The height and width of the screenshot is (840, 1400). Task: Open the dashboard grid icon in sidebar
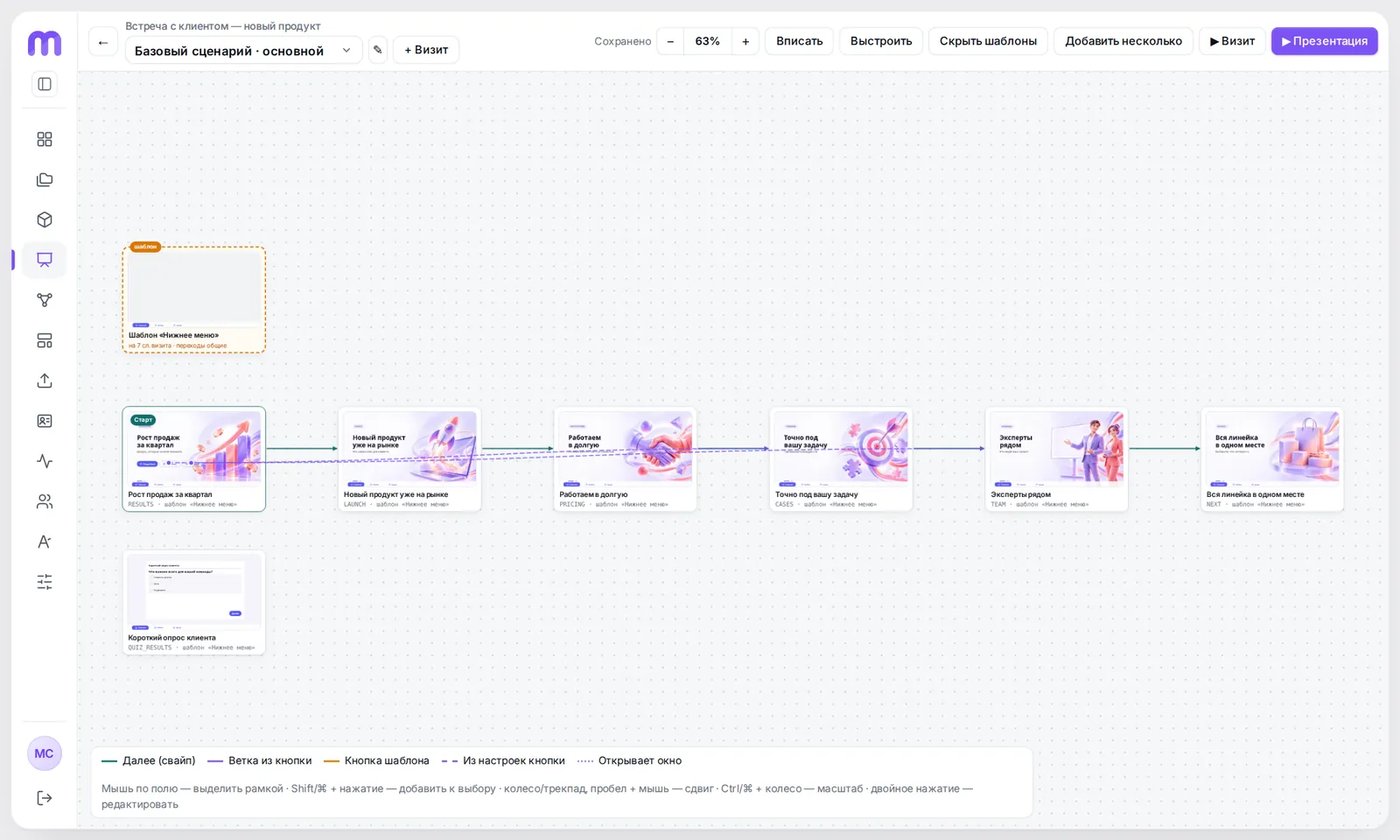[x=45, y=139]
